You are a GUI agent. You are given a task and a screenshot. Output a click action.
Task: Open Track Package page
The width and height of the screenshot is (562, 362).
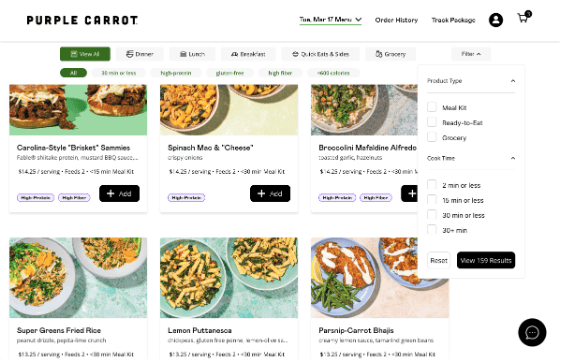pyautogui.click(x=453, y=20)
